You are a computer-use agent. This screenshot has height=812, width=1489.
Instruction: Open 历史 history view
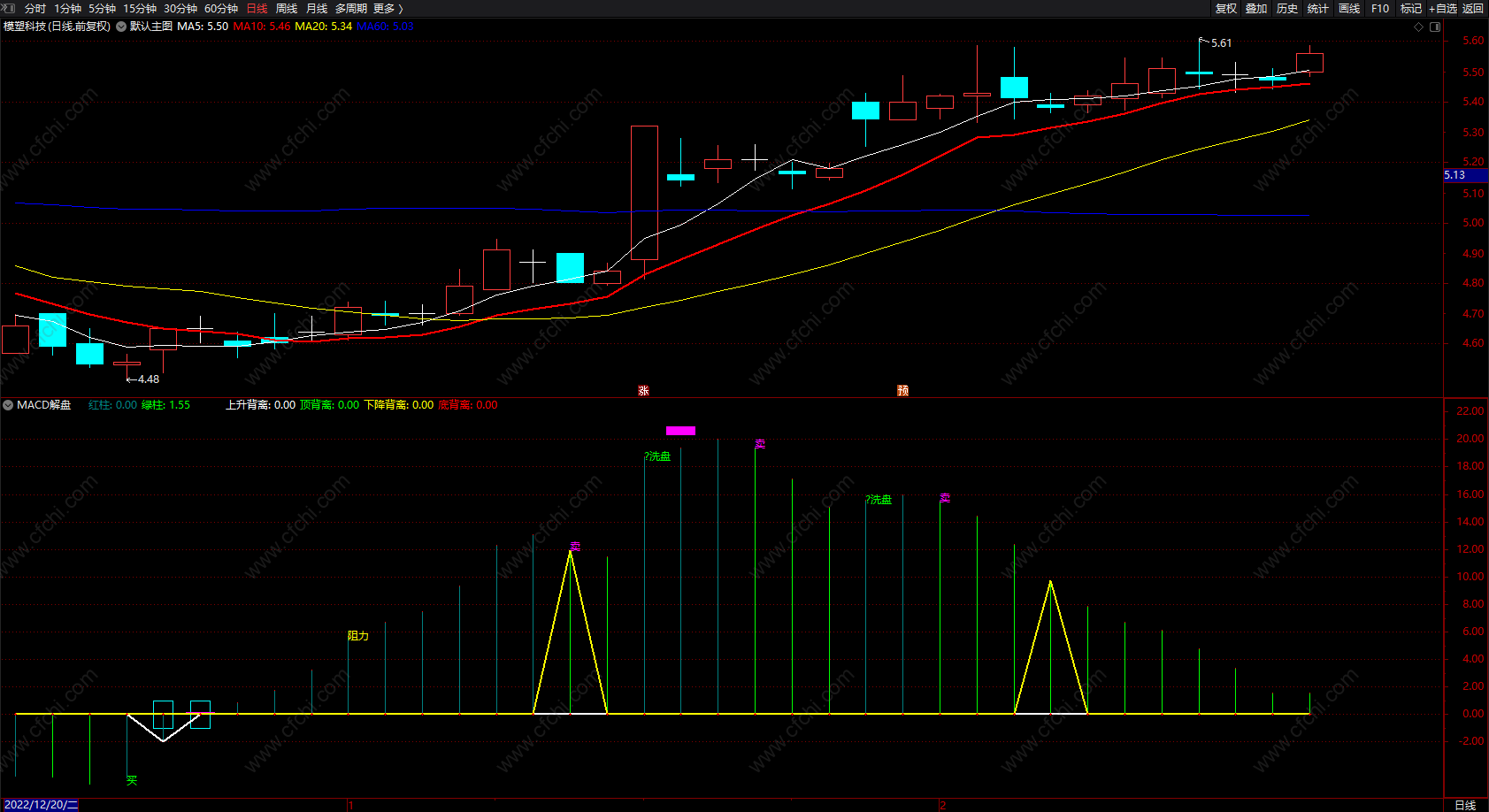(1287, 8)
